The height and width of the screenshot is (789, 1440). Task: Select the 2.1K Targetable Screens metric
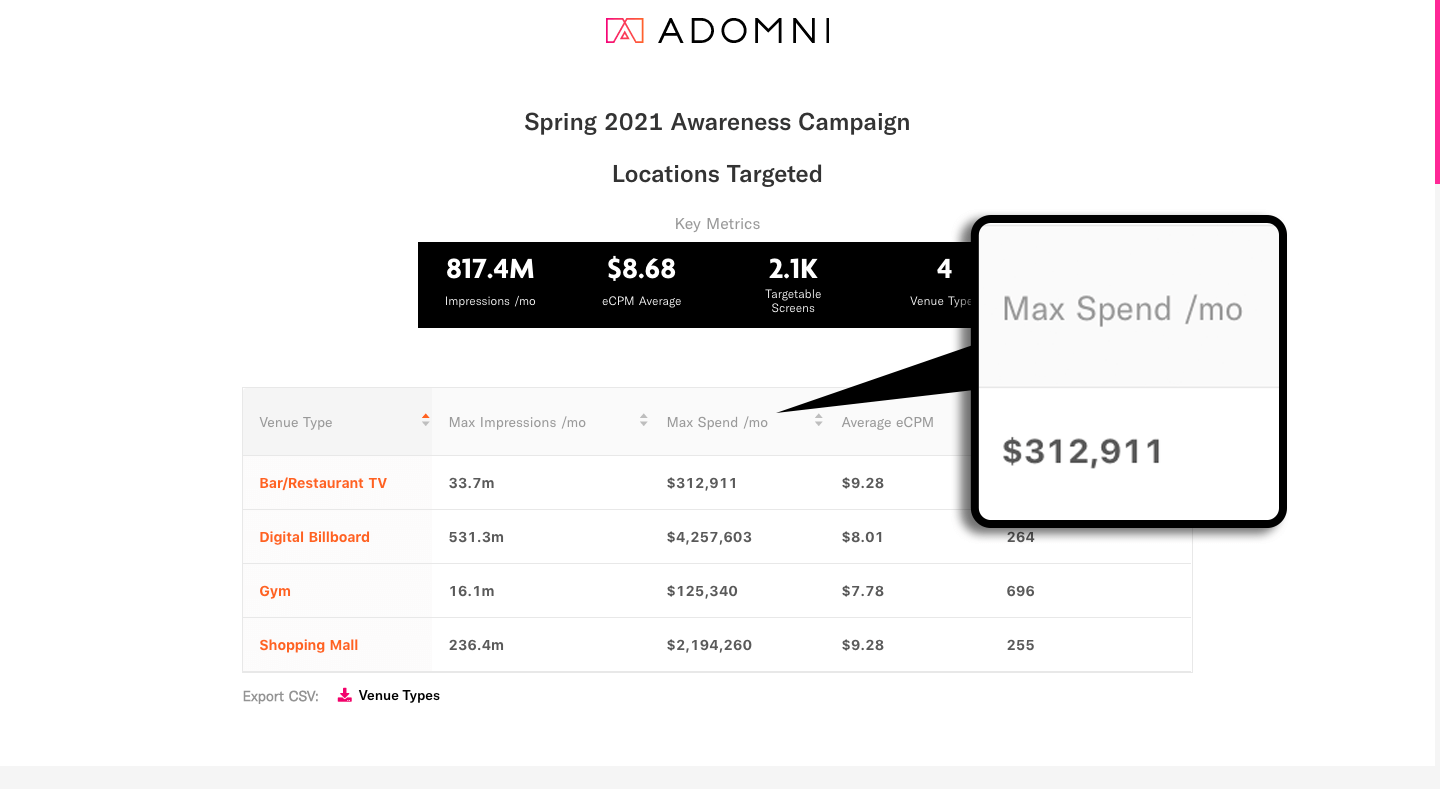pos(793,285)
